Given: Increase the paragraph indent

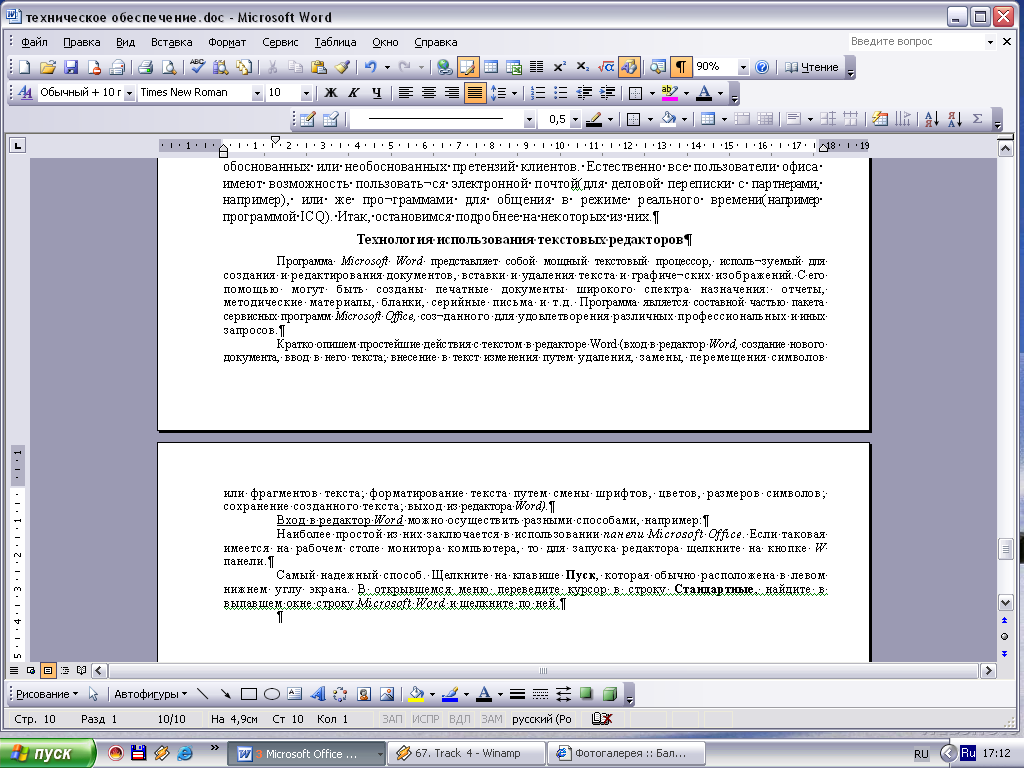Looking at the screenshot, I should [607, 93].
